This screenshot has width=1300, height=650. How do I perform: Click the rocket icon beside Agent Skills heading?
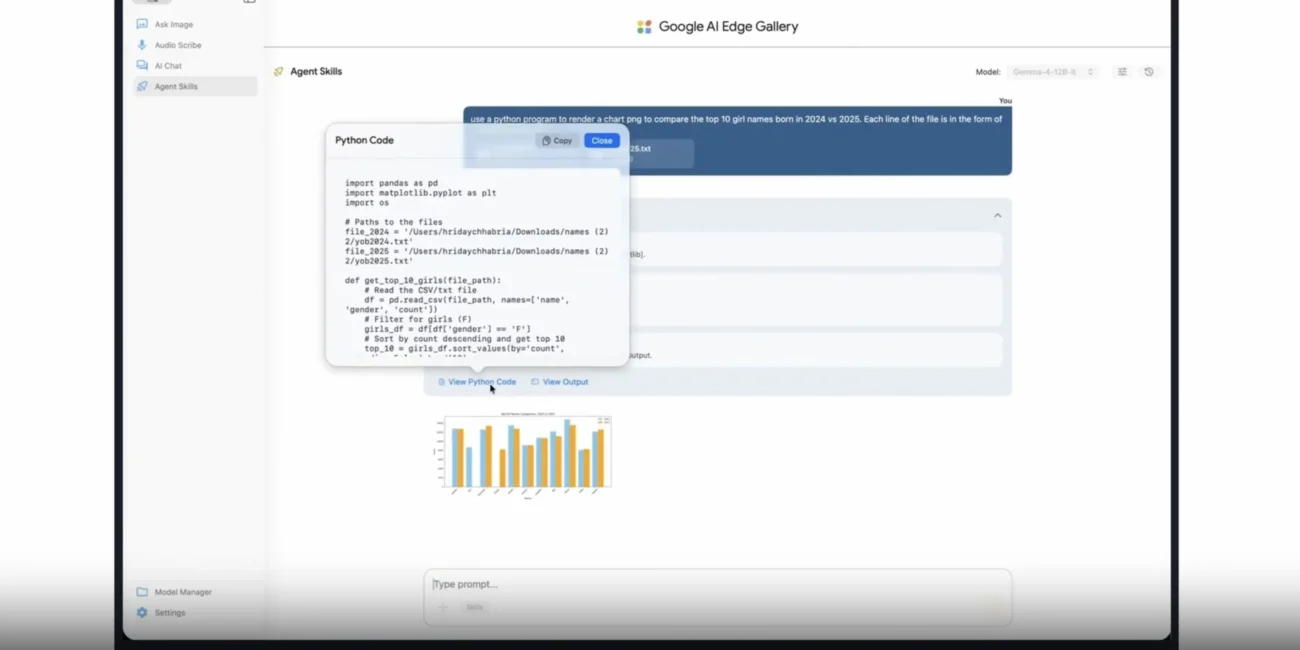tap(279, 72)
